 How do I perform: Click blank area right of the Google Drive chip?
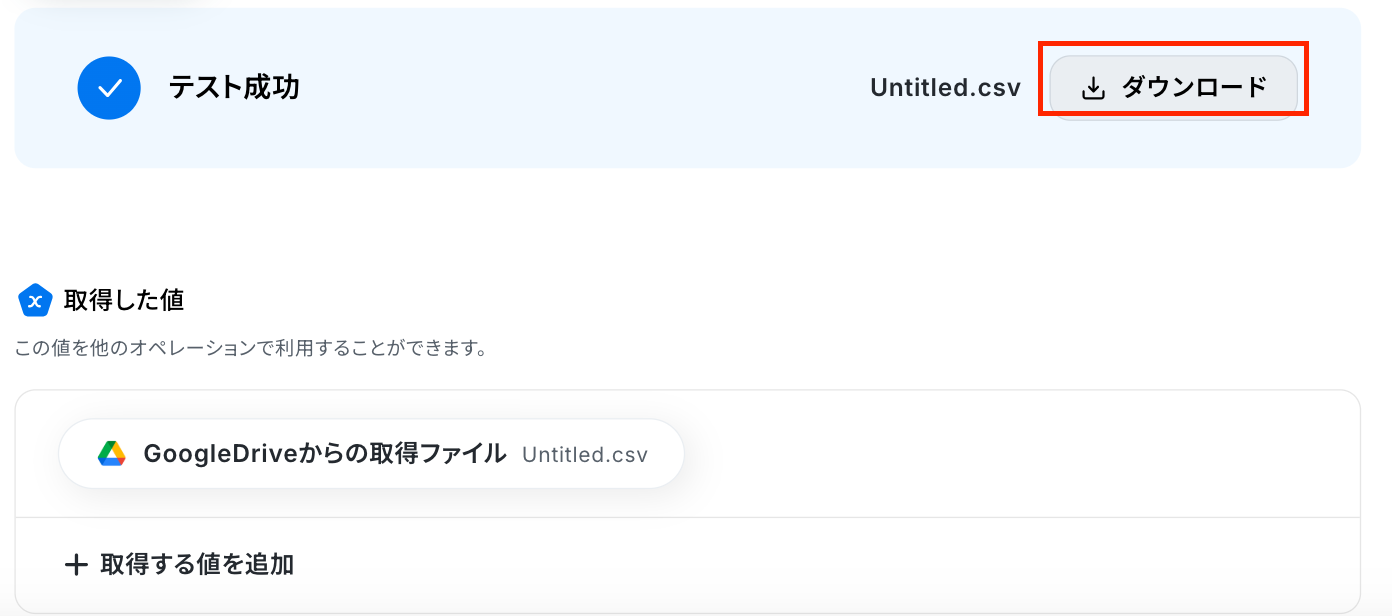point(1000,454)
